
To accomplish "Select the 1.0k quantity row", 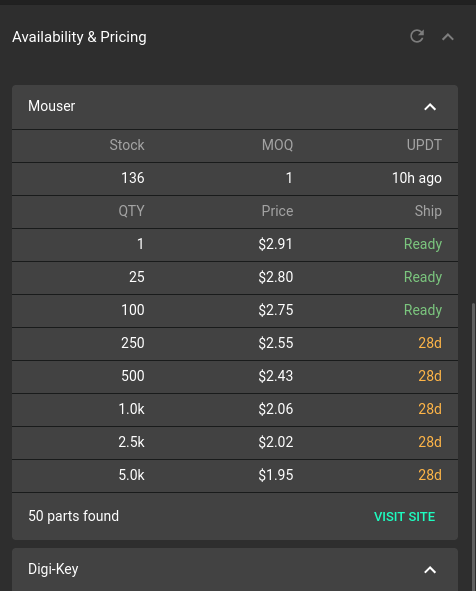I will click(x=235, y=410).
